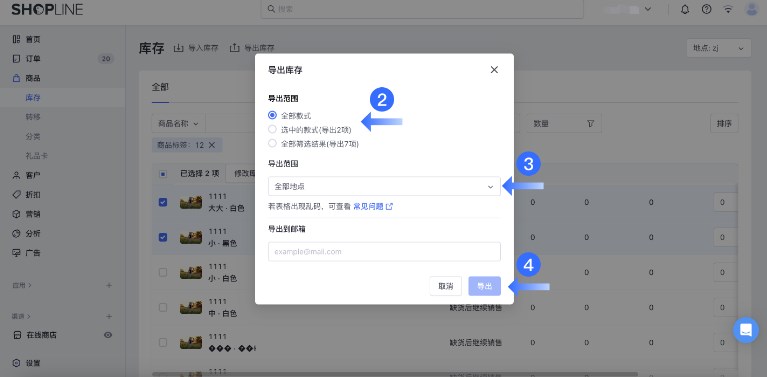This screenshot has width=767, height=377.
Task: Click the email input field example@mail.com
Action: (x=384, y=252)
